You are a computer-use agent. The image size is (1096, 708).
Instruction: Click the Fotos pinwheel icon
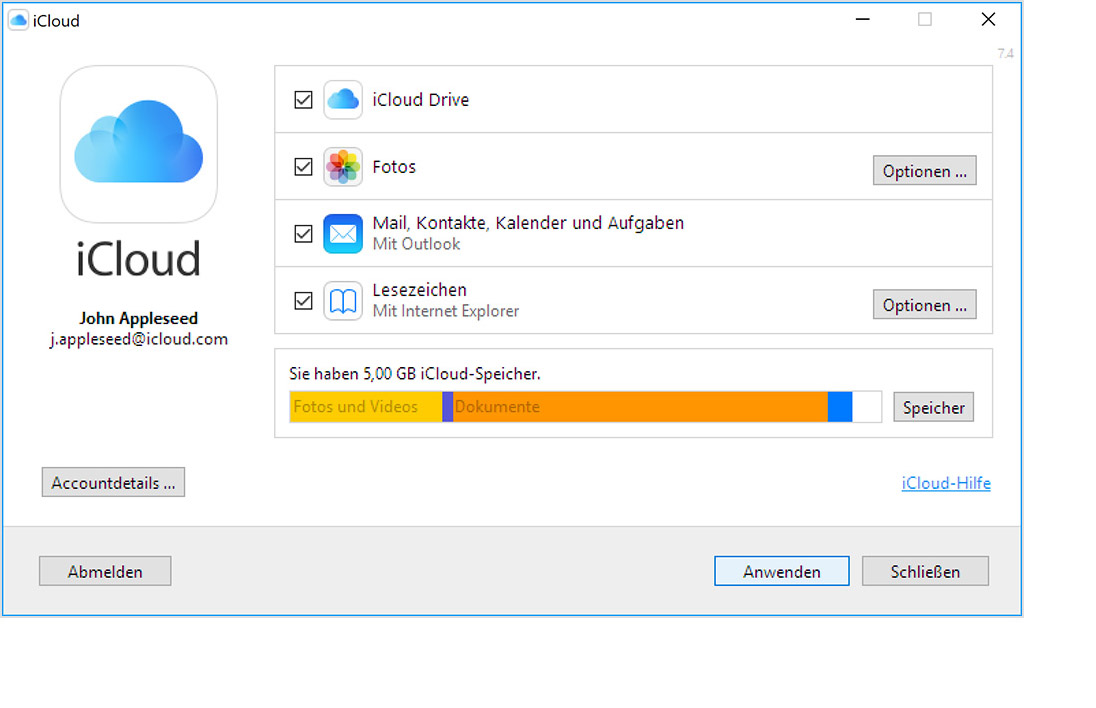[x=342, y=167]
